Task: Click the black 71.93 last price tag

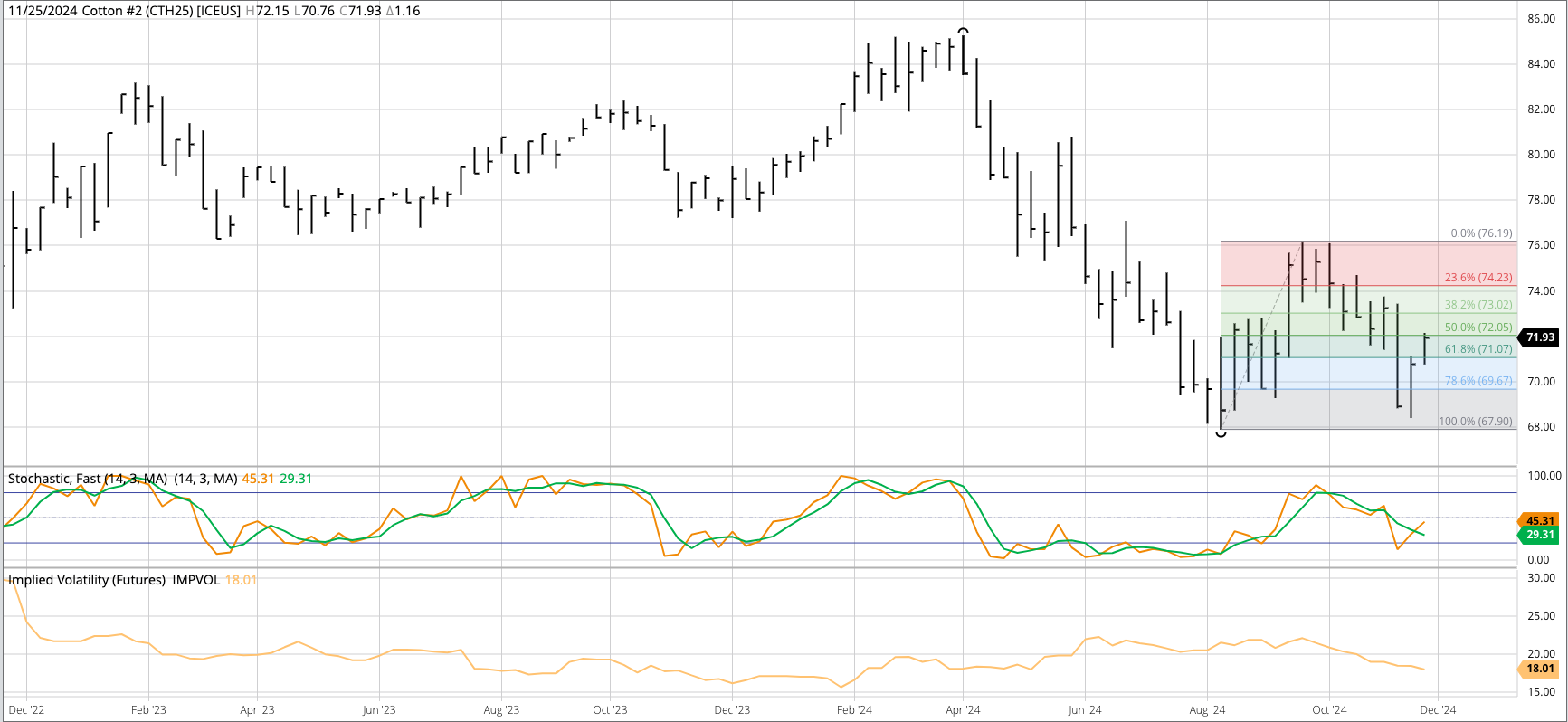Action: (x=1540, y=337)
